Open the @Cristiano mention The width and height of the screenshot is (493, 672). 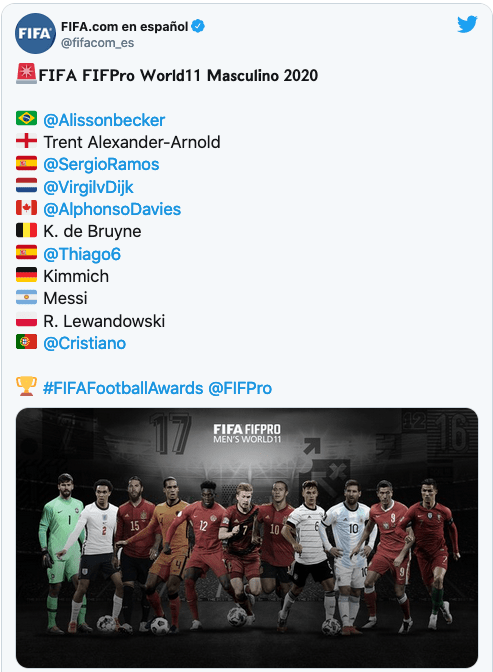[x=84, y=343]
